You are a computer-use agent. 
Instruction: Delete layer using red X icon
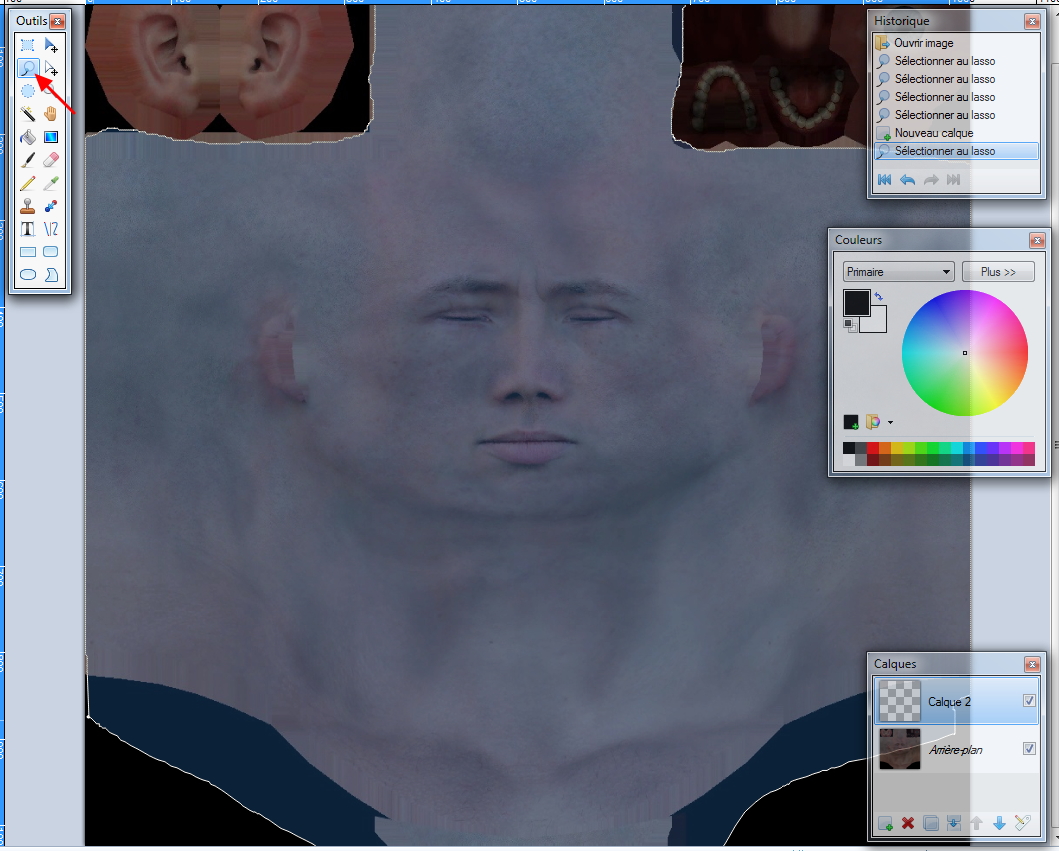pyautogui.click(x=908, y=824)
